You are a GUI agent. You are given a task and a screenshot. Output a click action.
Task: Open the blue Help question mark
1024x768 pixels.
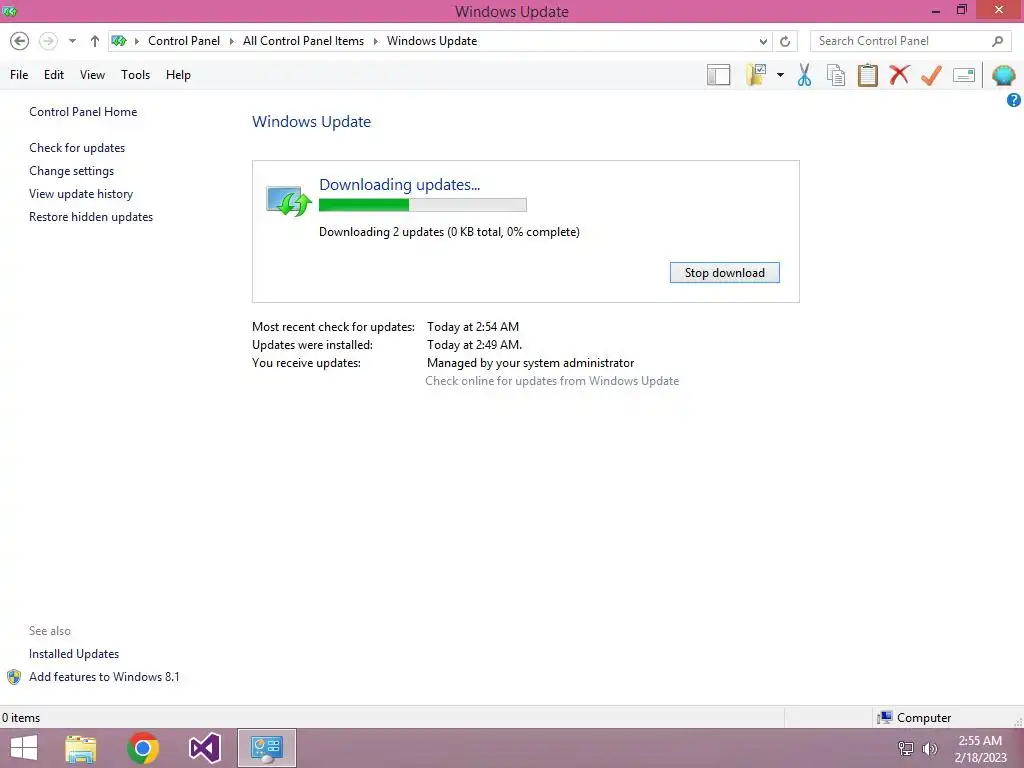[1014, 100]
